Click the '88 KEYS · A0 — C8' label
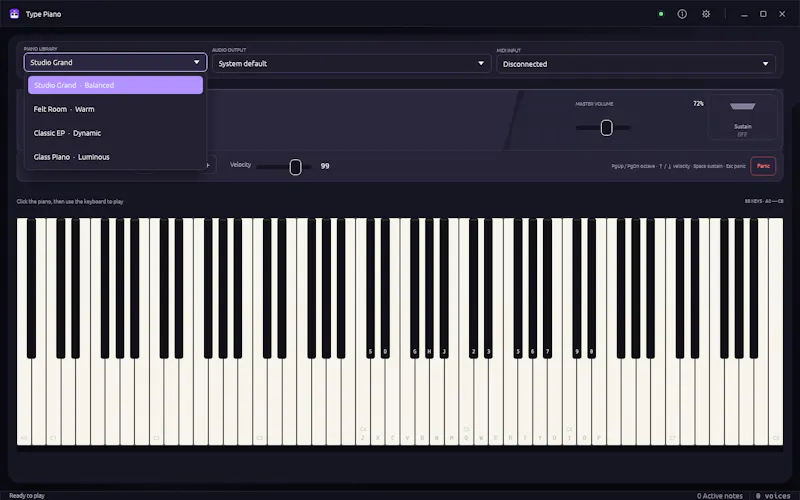 [764, 201]
